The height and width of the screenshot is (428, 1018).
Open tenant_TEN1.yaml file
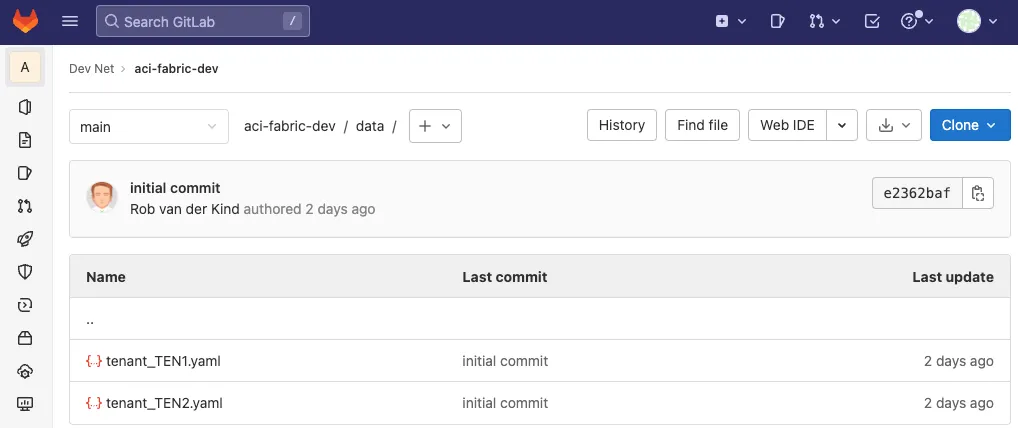point(163,361)
